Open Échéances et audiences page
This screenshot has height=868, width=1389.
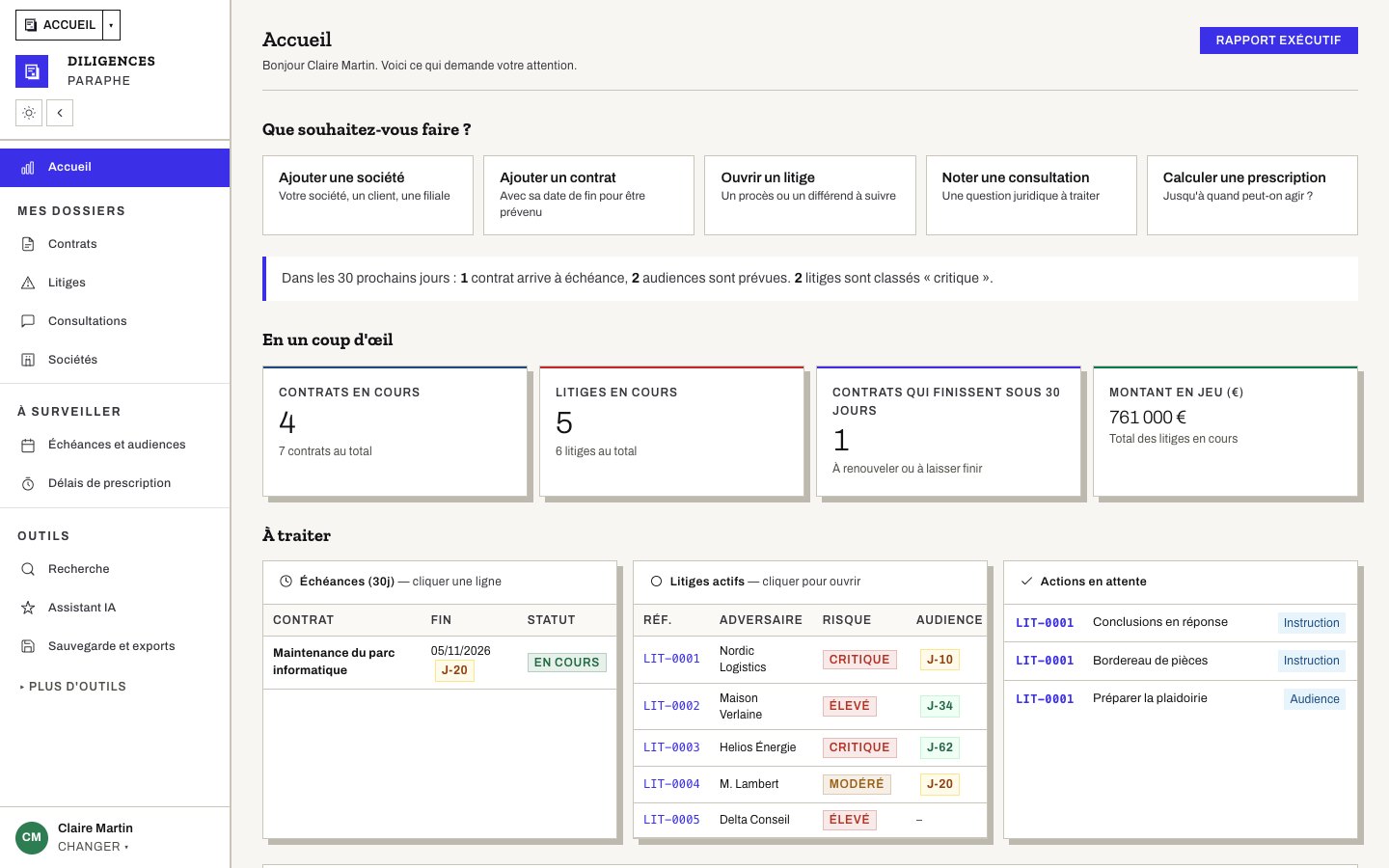pos(115,445)
